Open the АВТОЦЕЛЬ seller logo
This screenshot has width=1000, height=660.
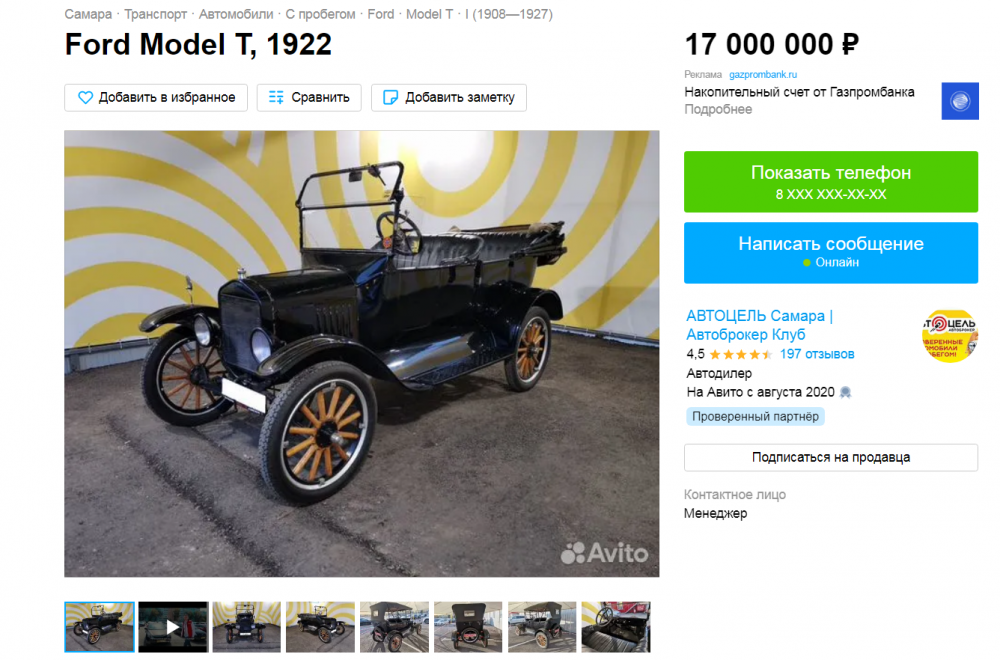tap(949, 336)
